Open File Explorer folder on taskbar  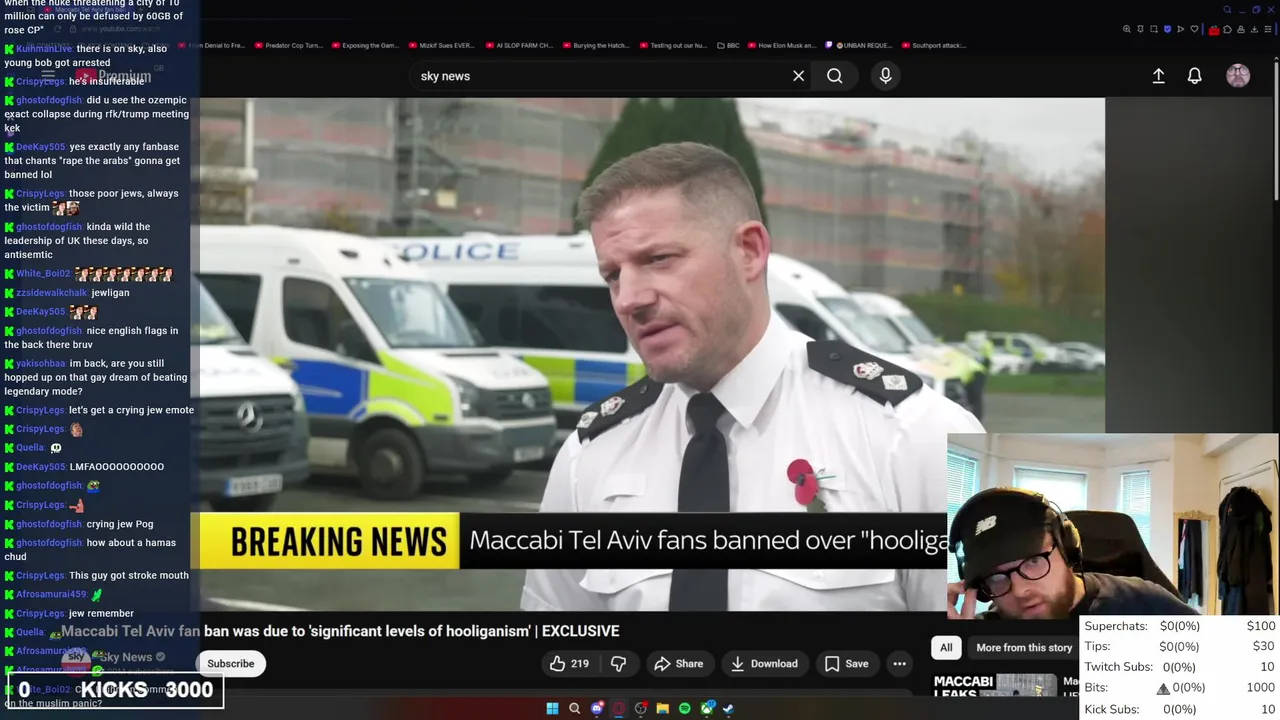(x=663, y=709)
